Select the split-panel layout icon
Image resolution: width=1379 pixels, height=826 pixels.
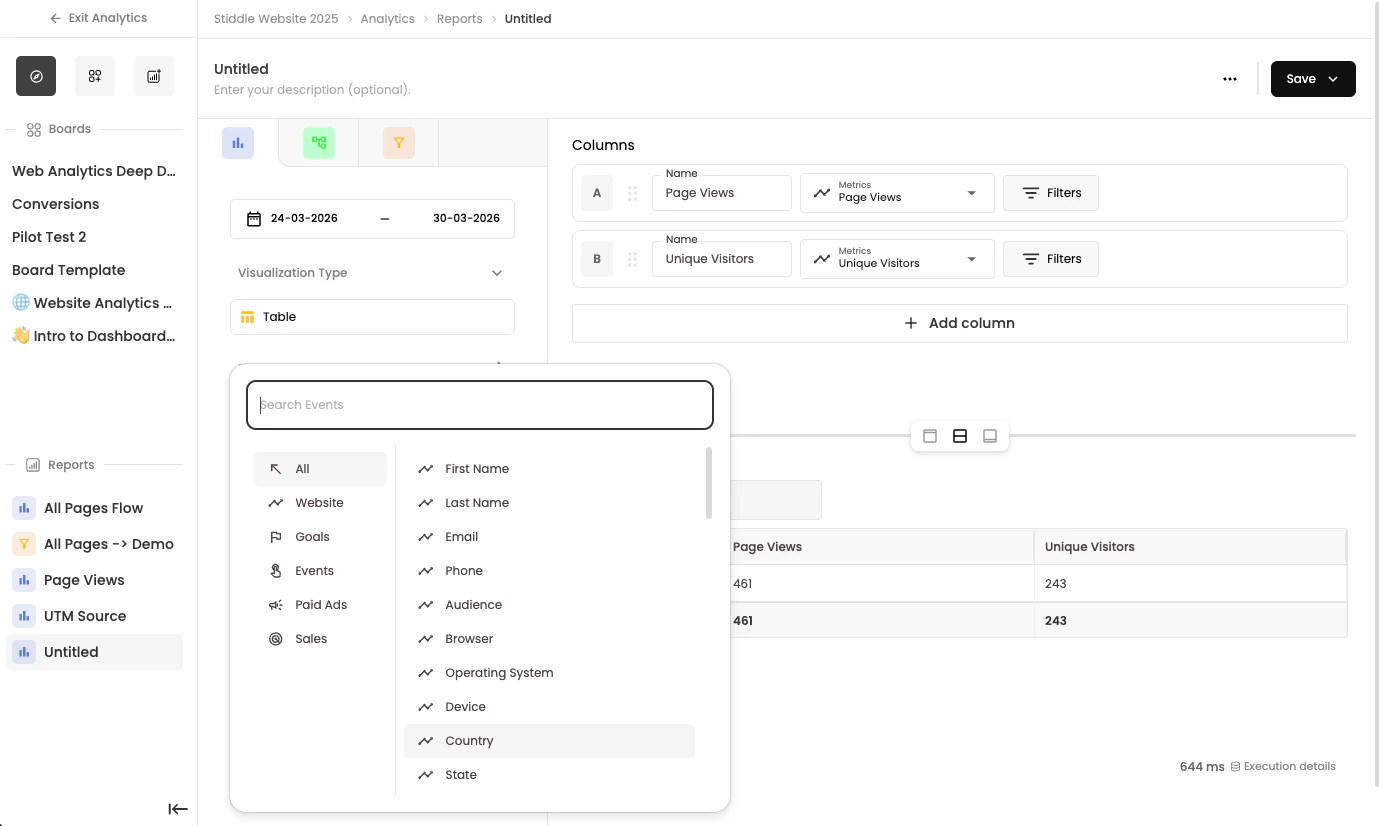(960, 436)
